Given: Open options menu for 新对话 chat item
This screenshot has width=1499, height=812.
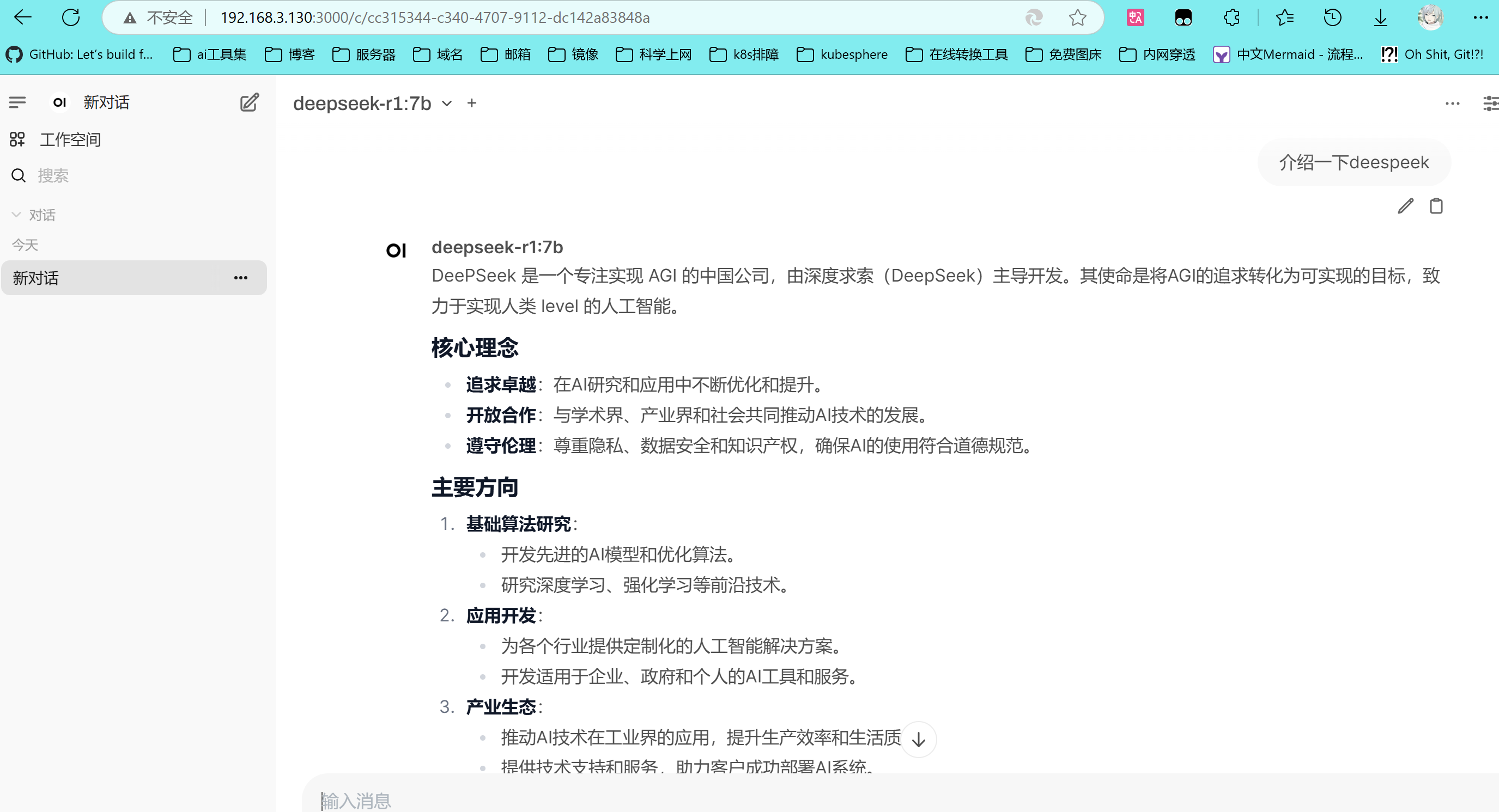Looking at the screenshot, I should pyautogui.click(x=240, y=278).
